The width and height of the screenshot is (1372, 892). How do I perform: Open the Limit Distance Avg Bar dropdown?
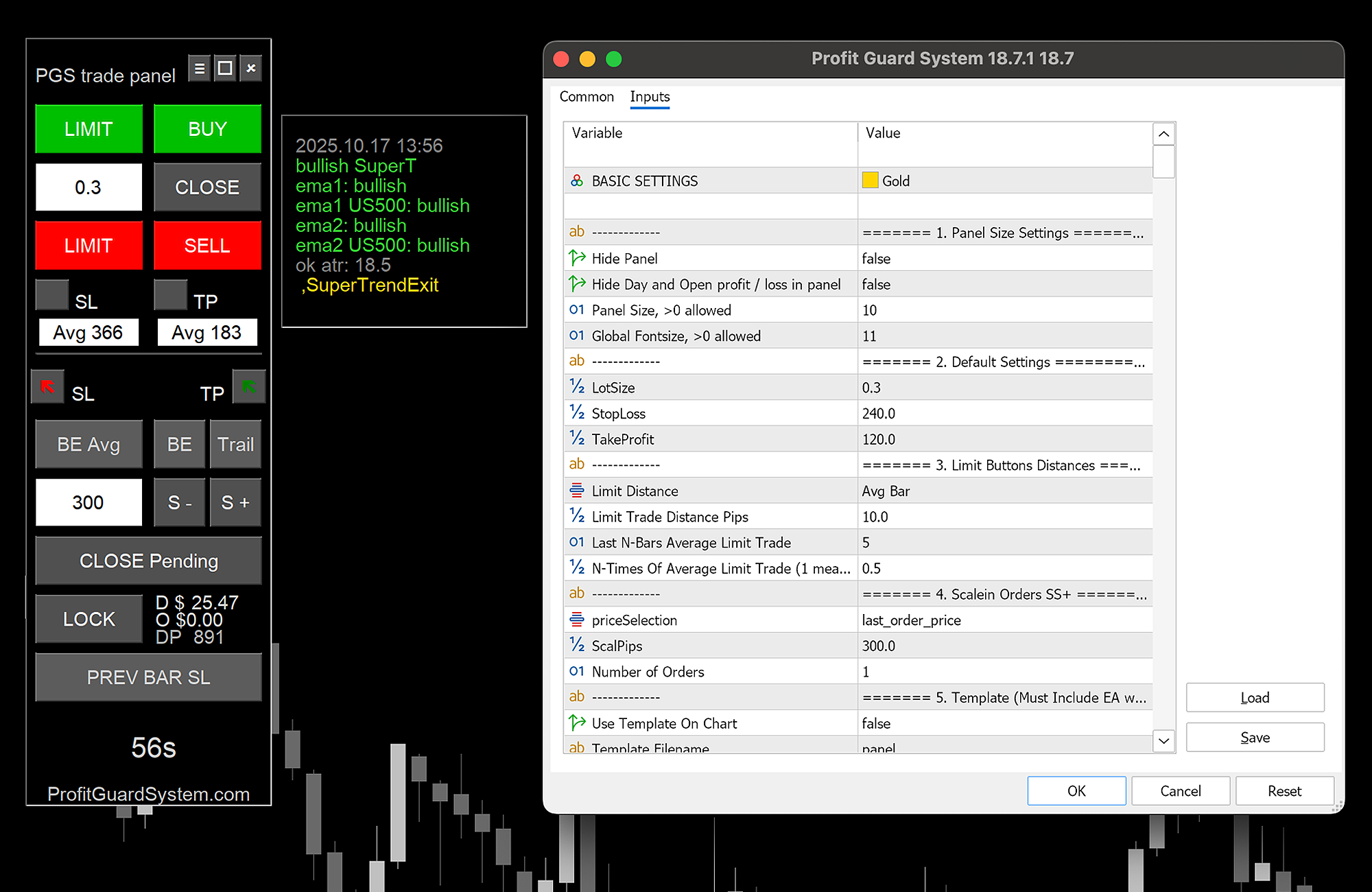[x=886, y=491]
